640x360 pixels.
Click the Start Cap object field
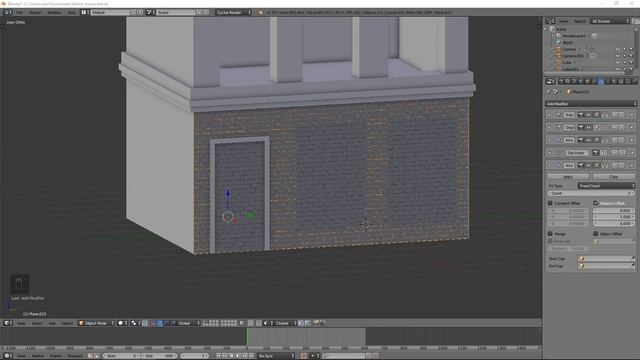606,258
